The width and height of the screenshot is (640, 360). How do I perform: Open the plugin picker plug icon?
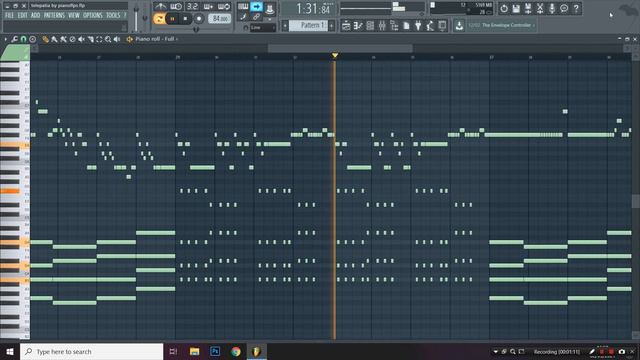(418, 26)
